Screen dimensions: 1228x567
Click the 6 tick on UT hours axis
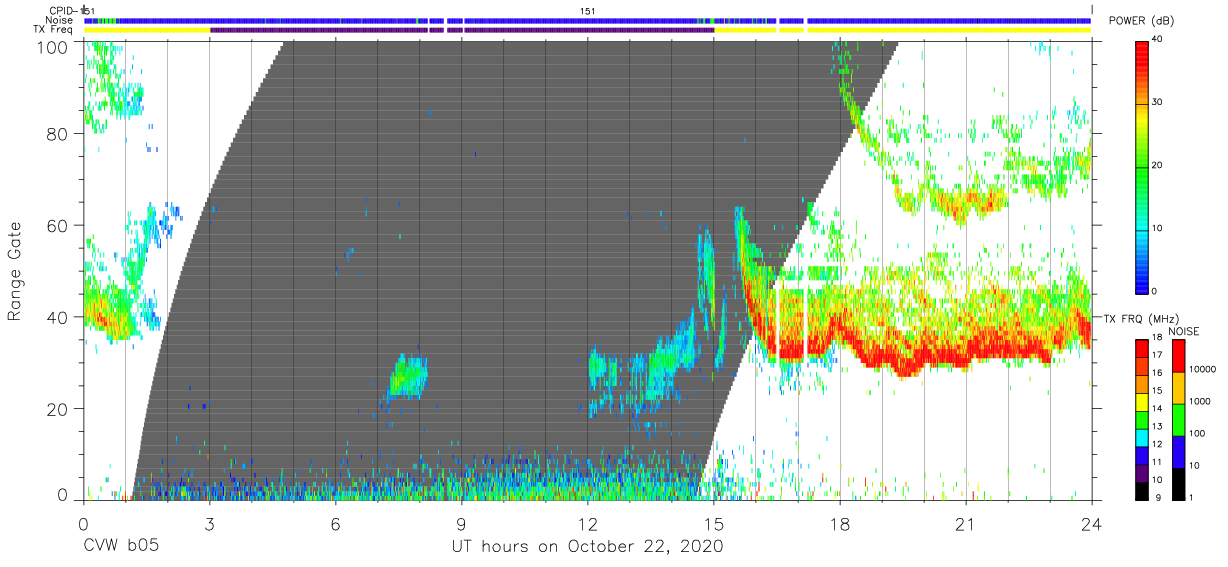(335, 523)
